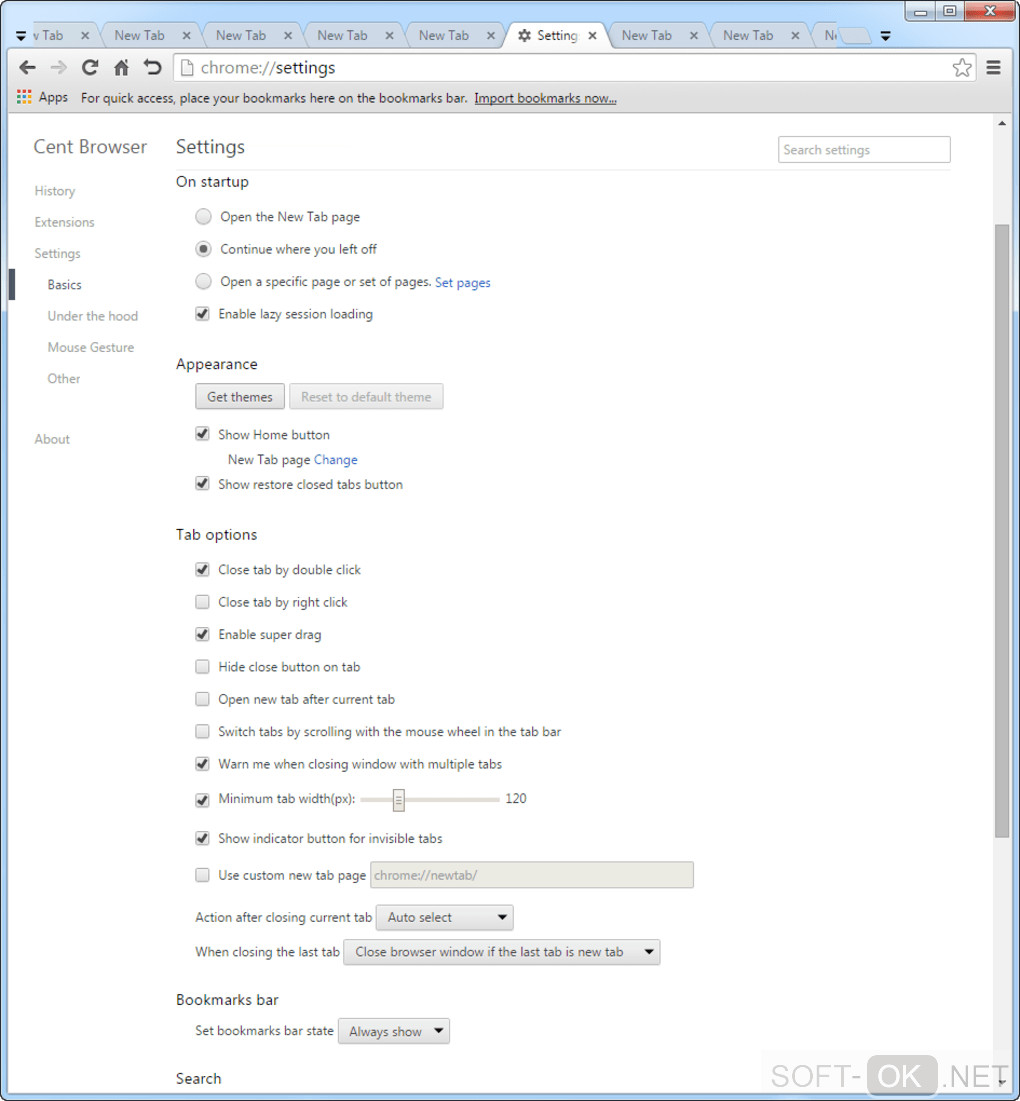Toggle Minimum tab width checkbox
The image size is (1020, 1101).
(x=202, y=800)
